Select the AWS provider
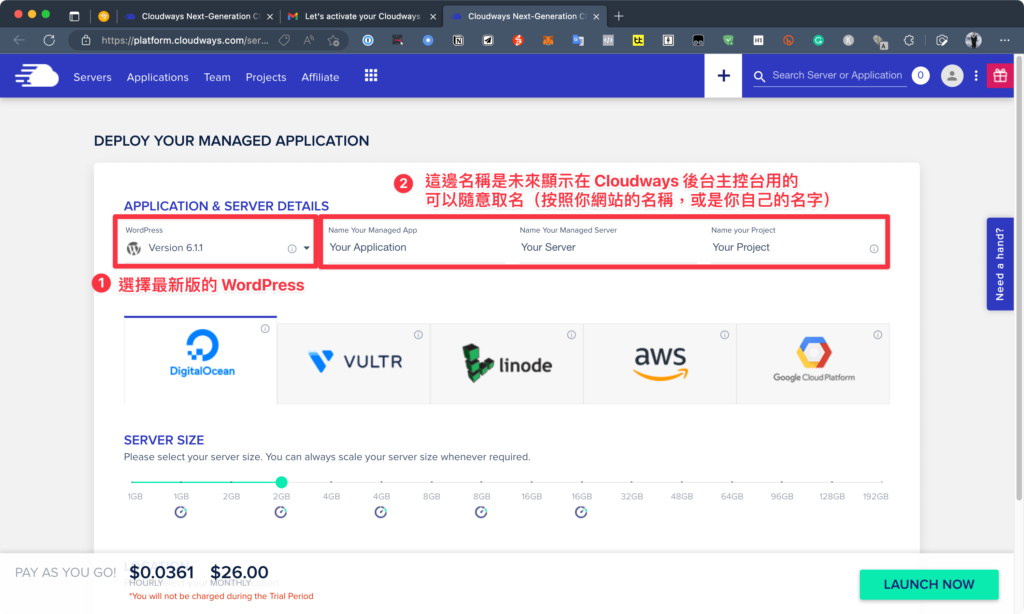This screenshot has width=1024, height=614. click(x=660, y=363)
